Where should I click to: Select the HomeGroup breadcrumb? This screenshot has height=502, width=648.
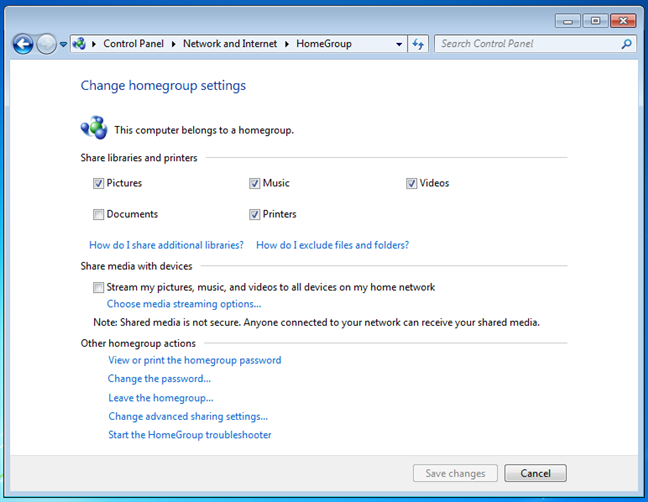324,44
